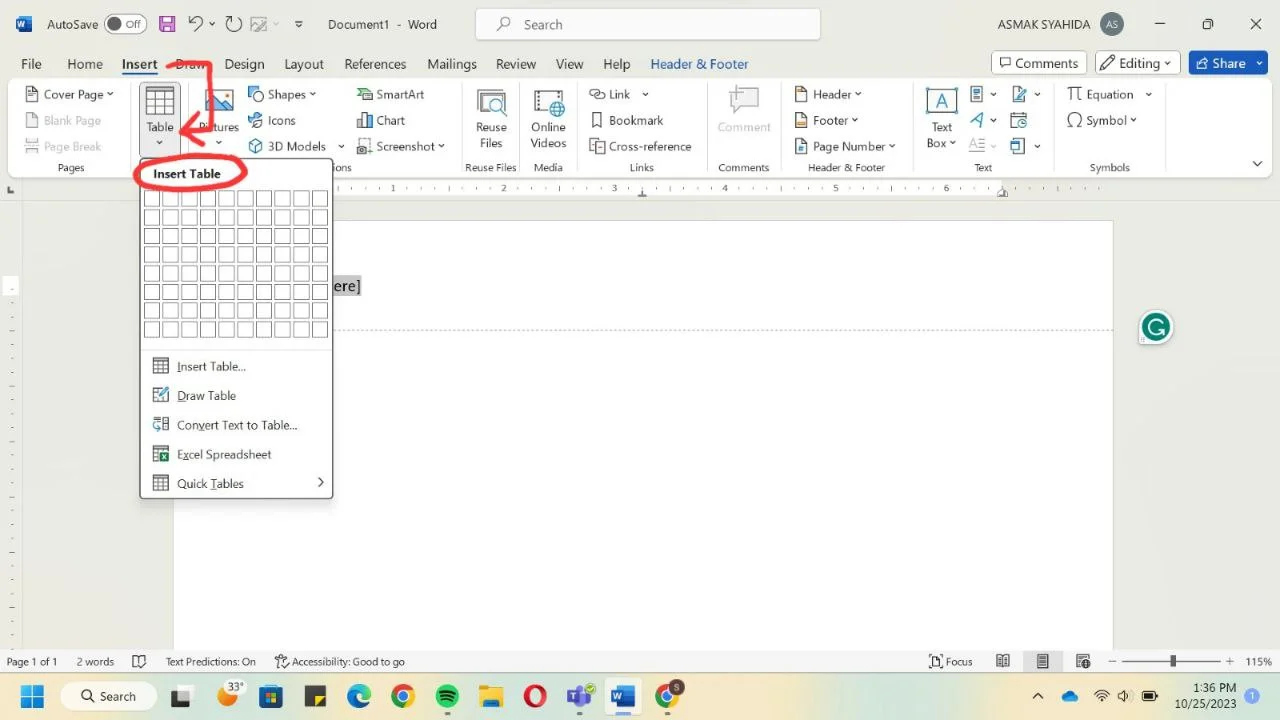Open Spotify from the taskbar
The height and width of the screenshot is (720, 1280).
pos(447,696)
